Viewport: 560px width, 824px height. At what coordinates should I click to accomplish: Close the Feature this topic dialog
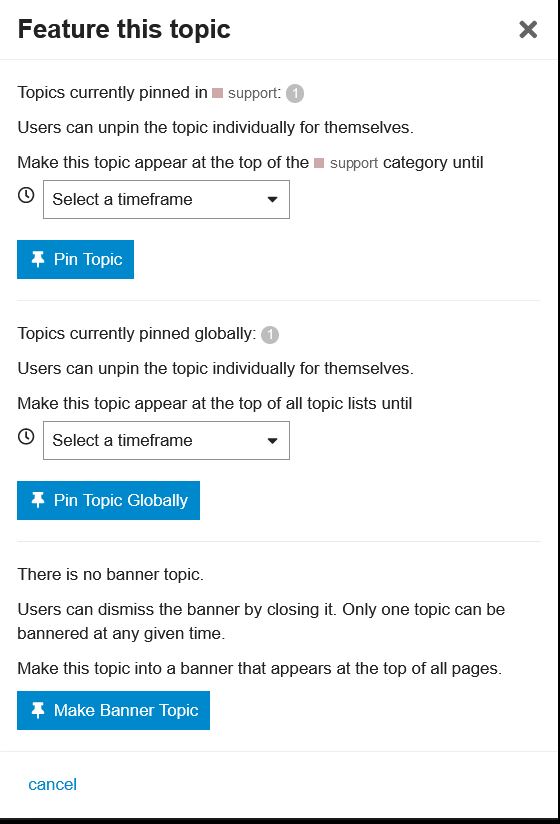(x=528, y=29)
